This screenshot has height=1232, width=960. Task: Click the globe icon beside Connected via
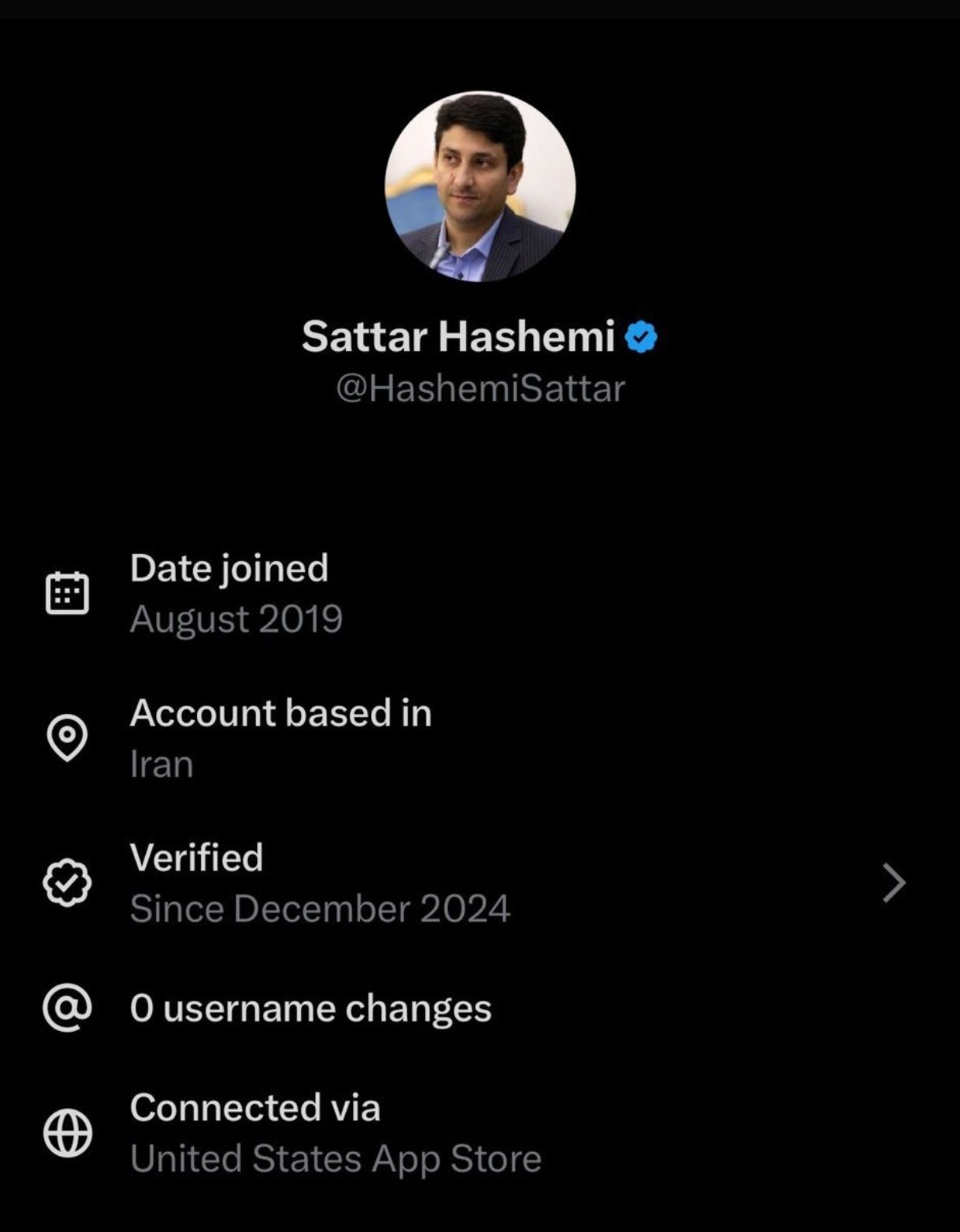click(67, 1133)
